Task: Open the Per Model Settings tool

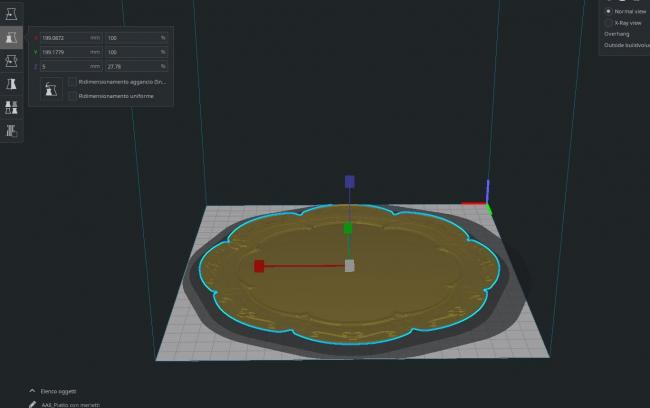Action: pos(11,108)
